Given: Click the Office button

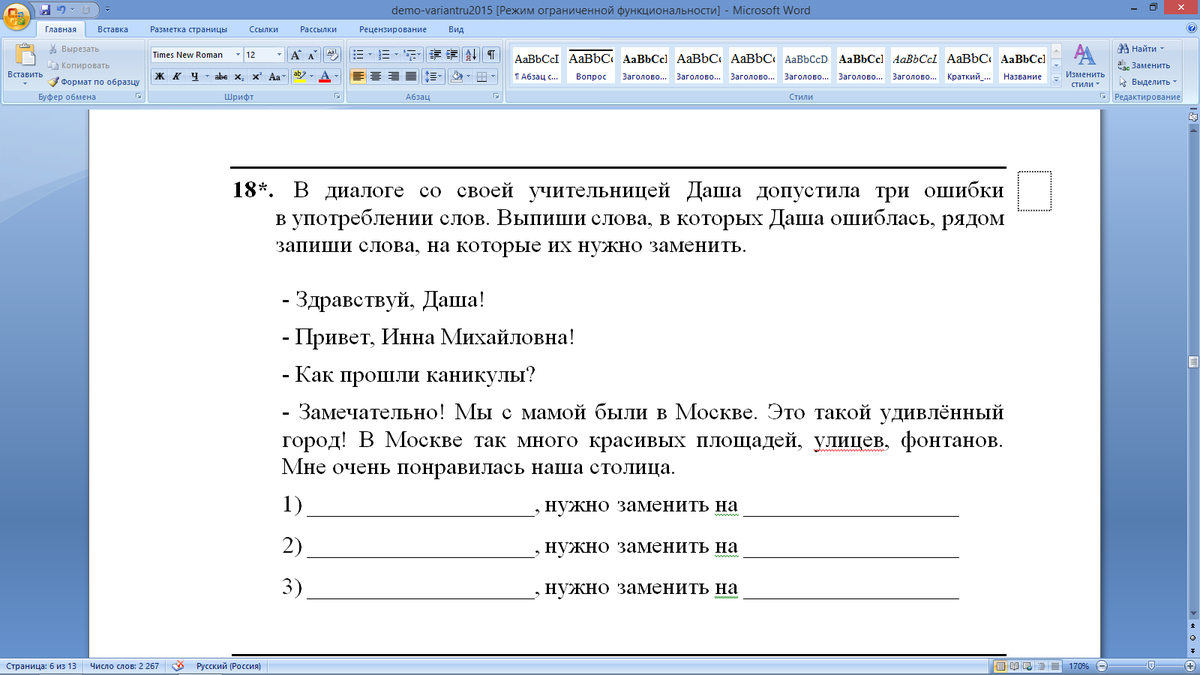Looking at the screenshot, I should [16, 17].
